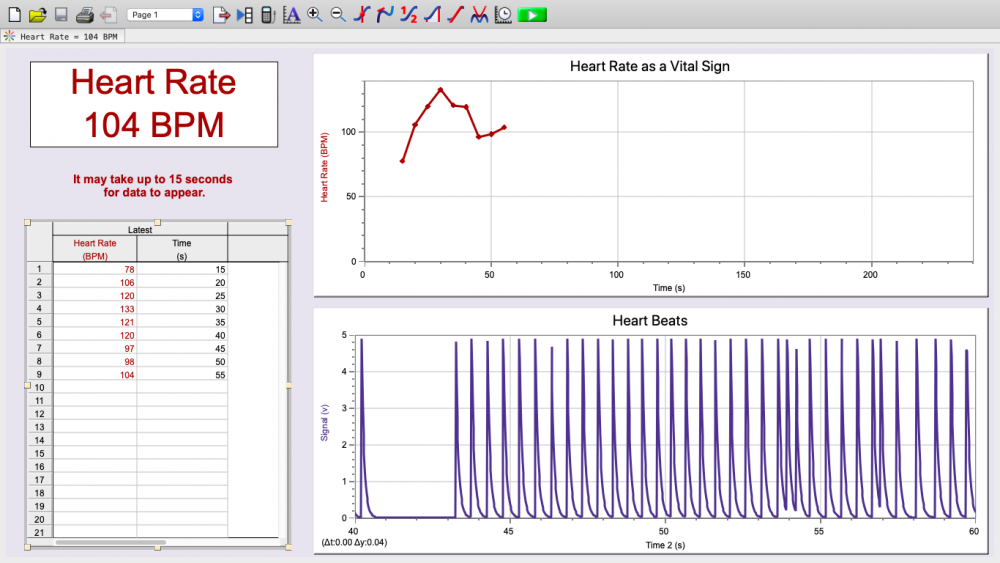Image resolution: width=1000 pixels, height=563 pixels.
Task: Select the Zoom Out magnifier tool
Action: pyautogui.click(x=338, y=15)
